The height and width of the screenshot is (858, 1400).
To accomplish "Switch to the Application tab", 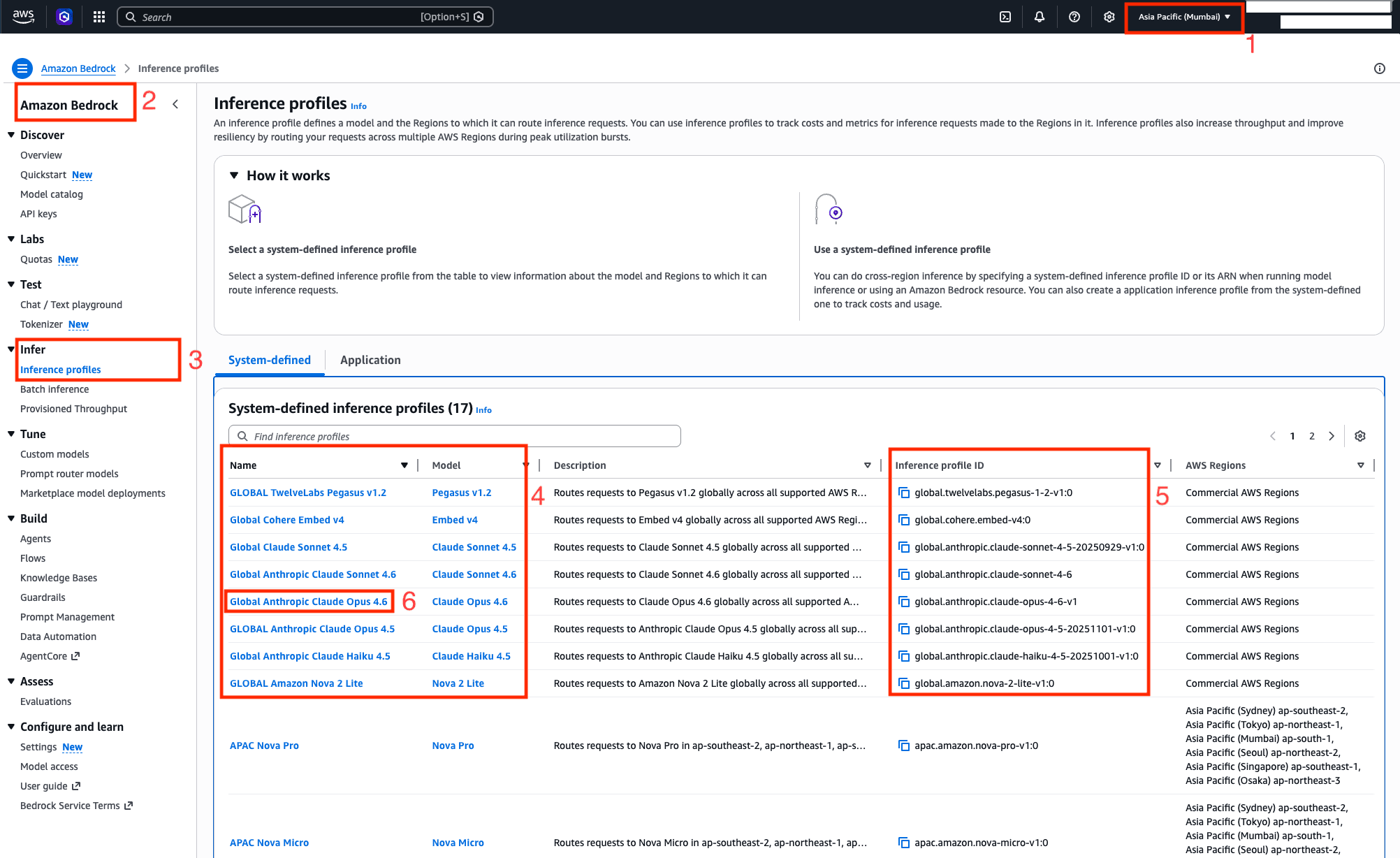I will (370, 360).
